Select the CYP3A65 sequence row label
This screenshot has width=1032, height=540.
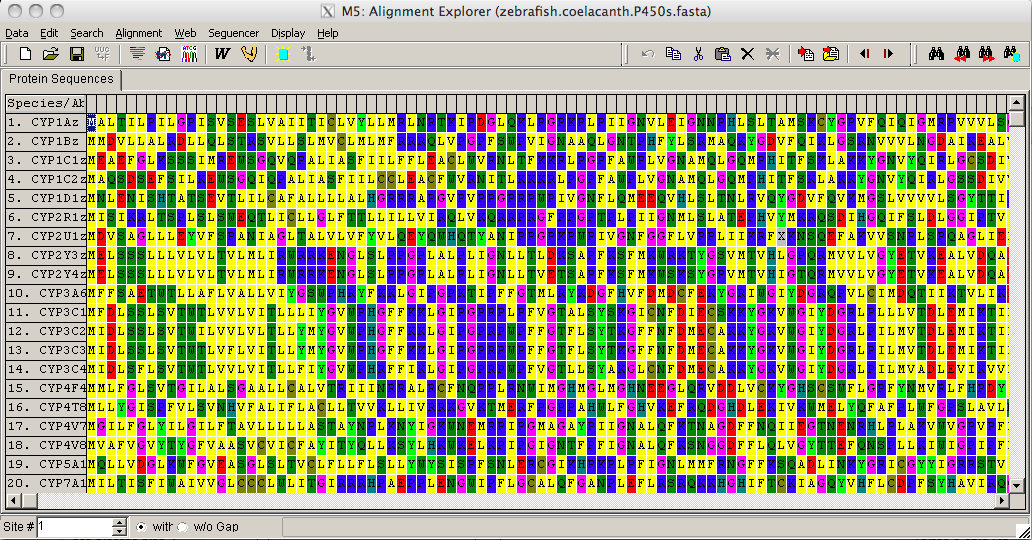tap(46, 293)
